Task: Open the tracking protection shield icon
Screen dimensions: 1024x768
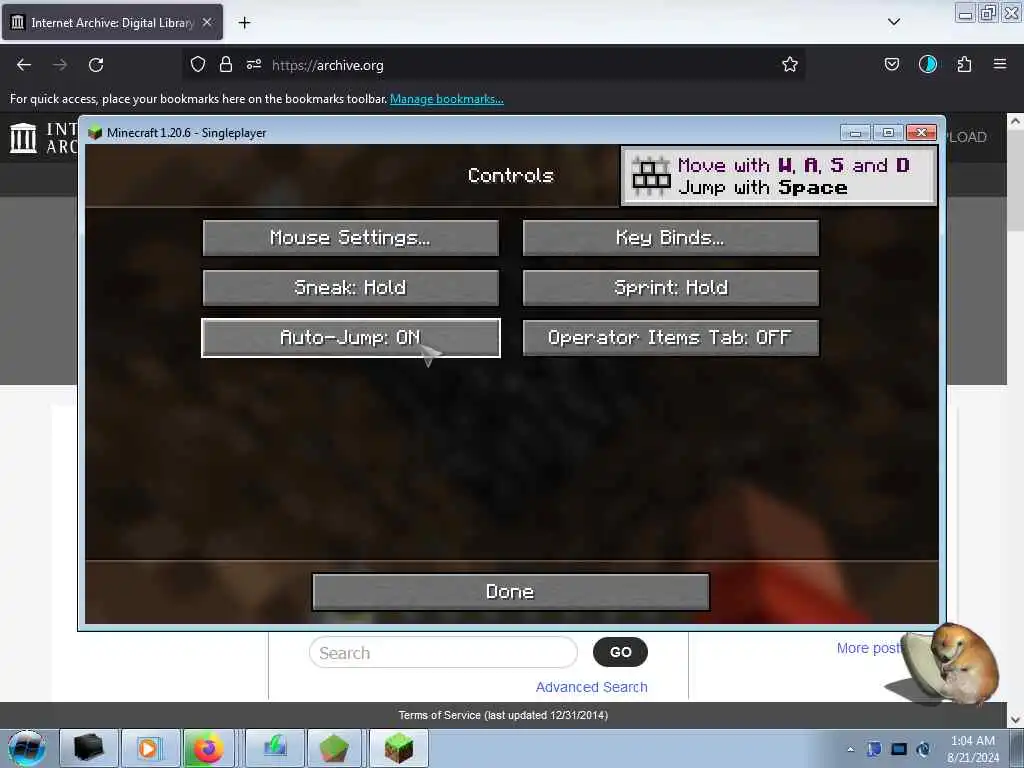Action: 198,64
